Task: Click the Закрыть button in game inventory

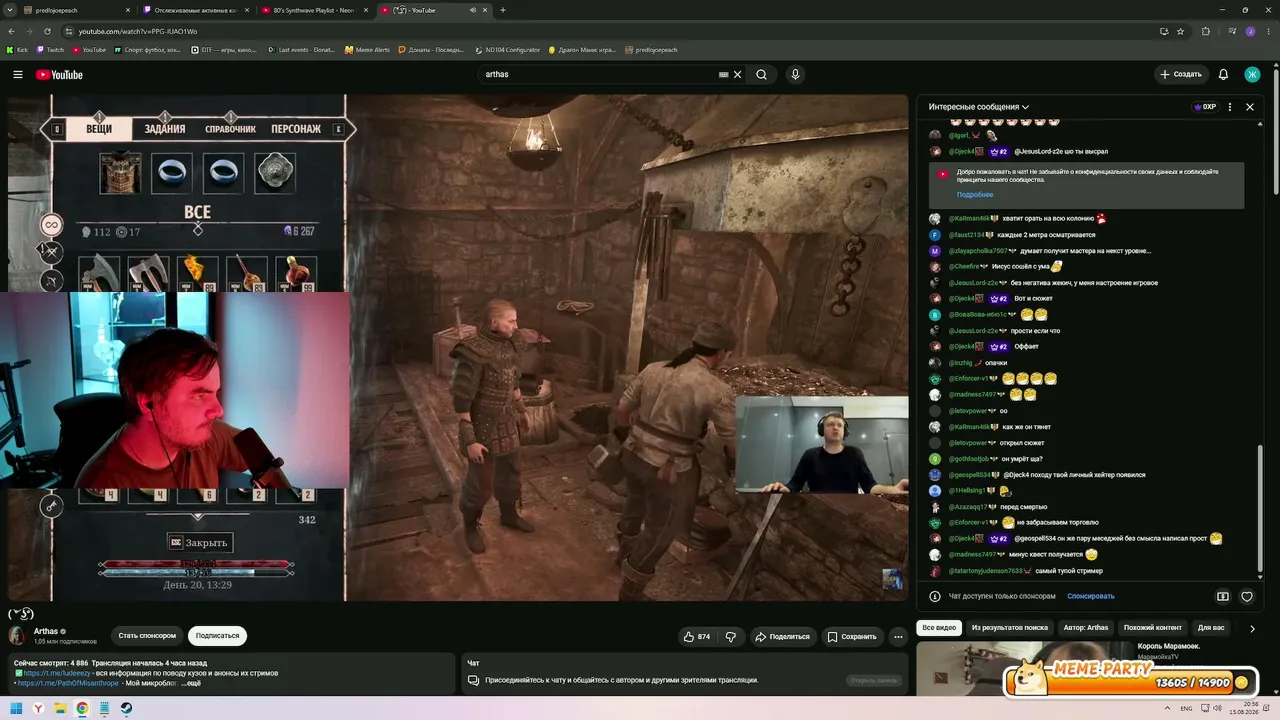Action: click(x=199, y=543)
